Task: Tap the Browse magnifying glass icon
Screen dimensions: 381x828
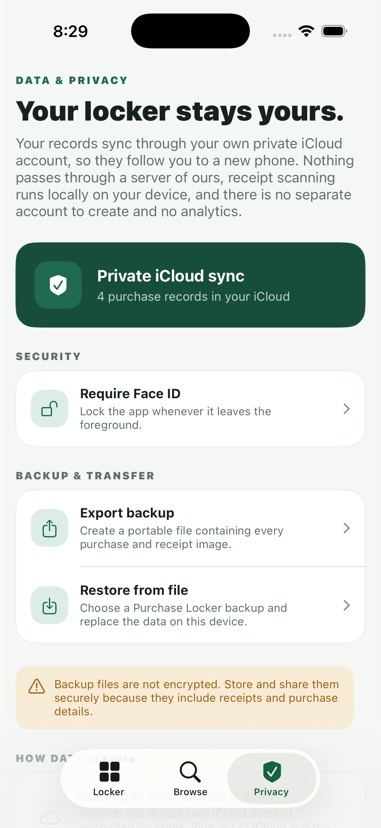Action: click(190, 771)
